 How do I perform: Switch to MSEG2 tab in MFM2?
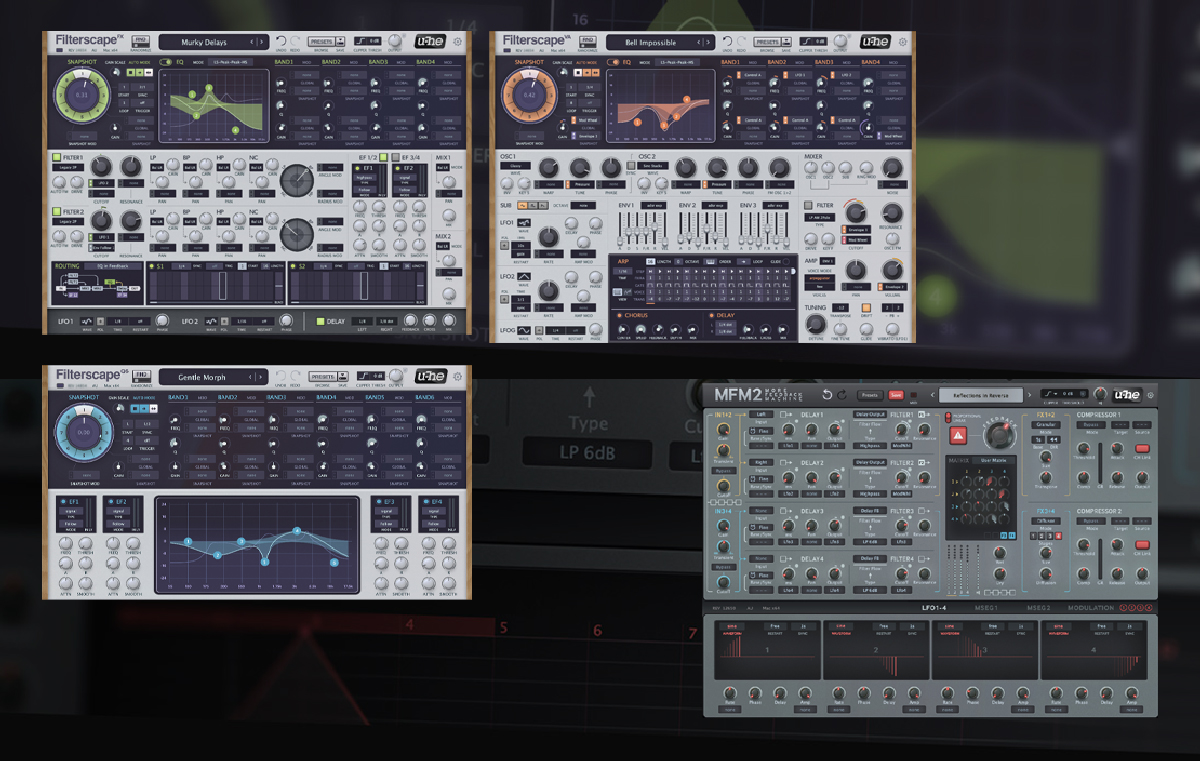pyautogui.click(x=1039, y=608)
